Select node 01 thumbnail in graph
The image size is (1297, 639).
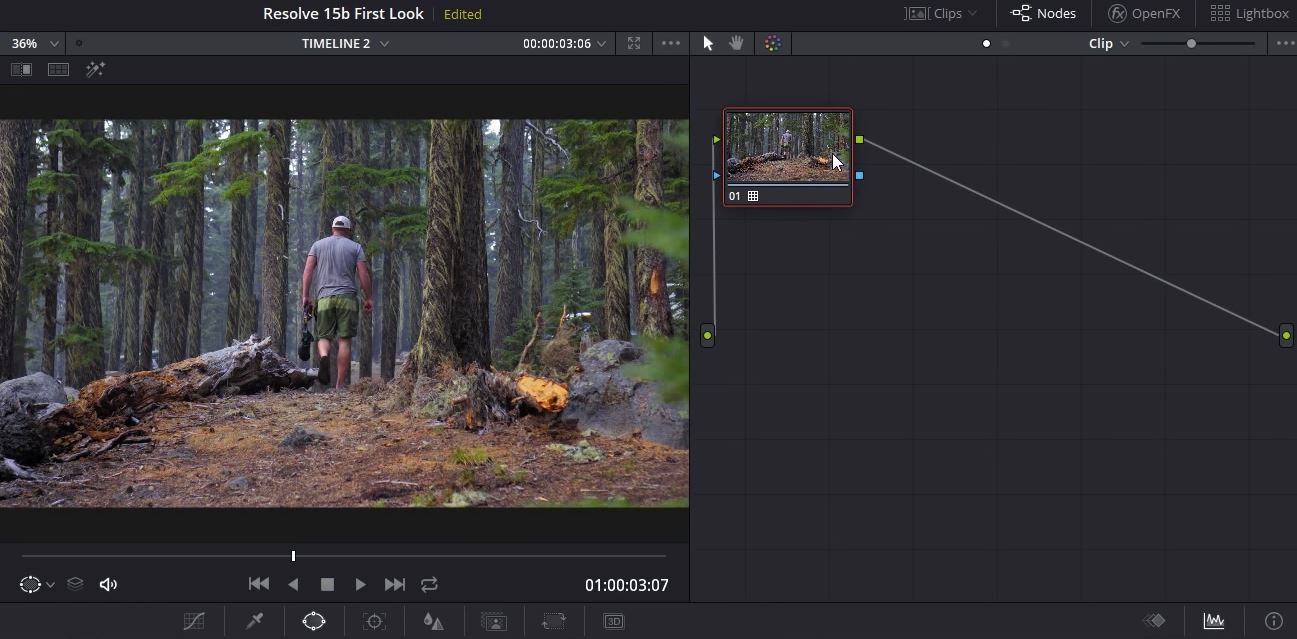(x=787, y=146)
